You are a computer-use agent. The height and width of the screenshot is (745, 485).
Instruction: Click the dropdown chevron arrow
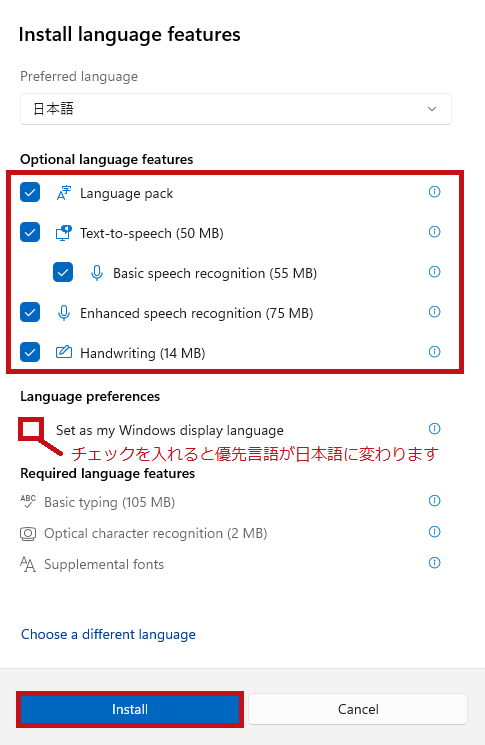click(432, 109)
